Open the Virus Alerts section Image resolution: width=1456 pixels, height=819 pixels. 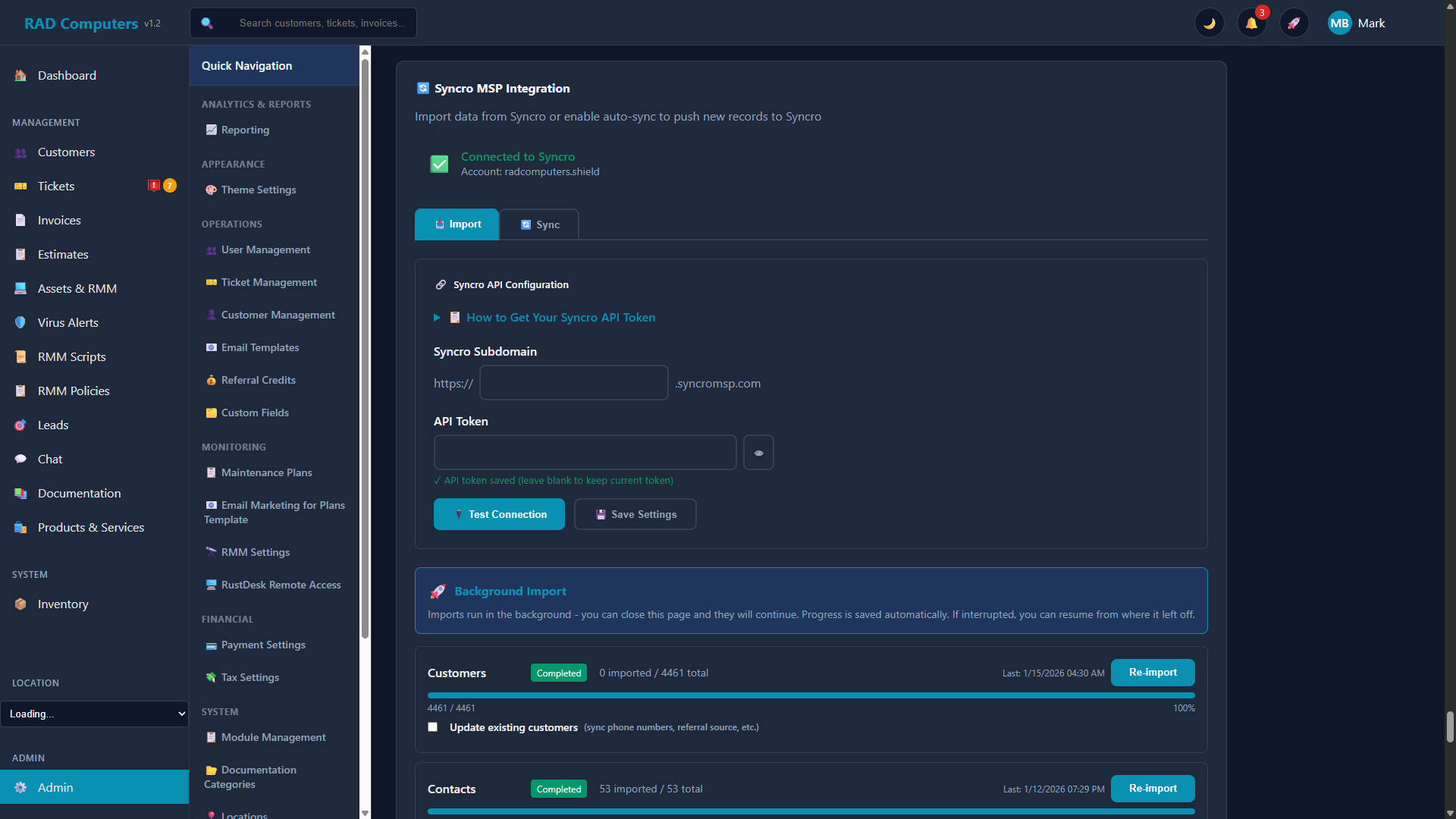(x=68, y=322)
